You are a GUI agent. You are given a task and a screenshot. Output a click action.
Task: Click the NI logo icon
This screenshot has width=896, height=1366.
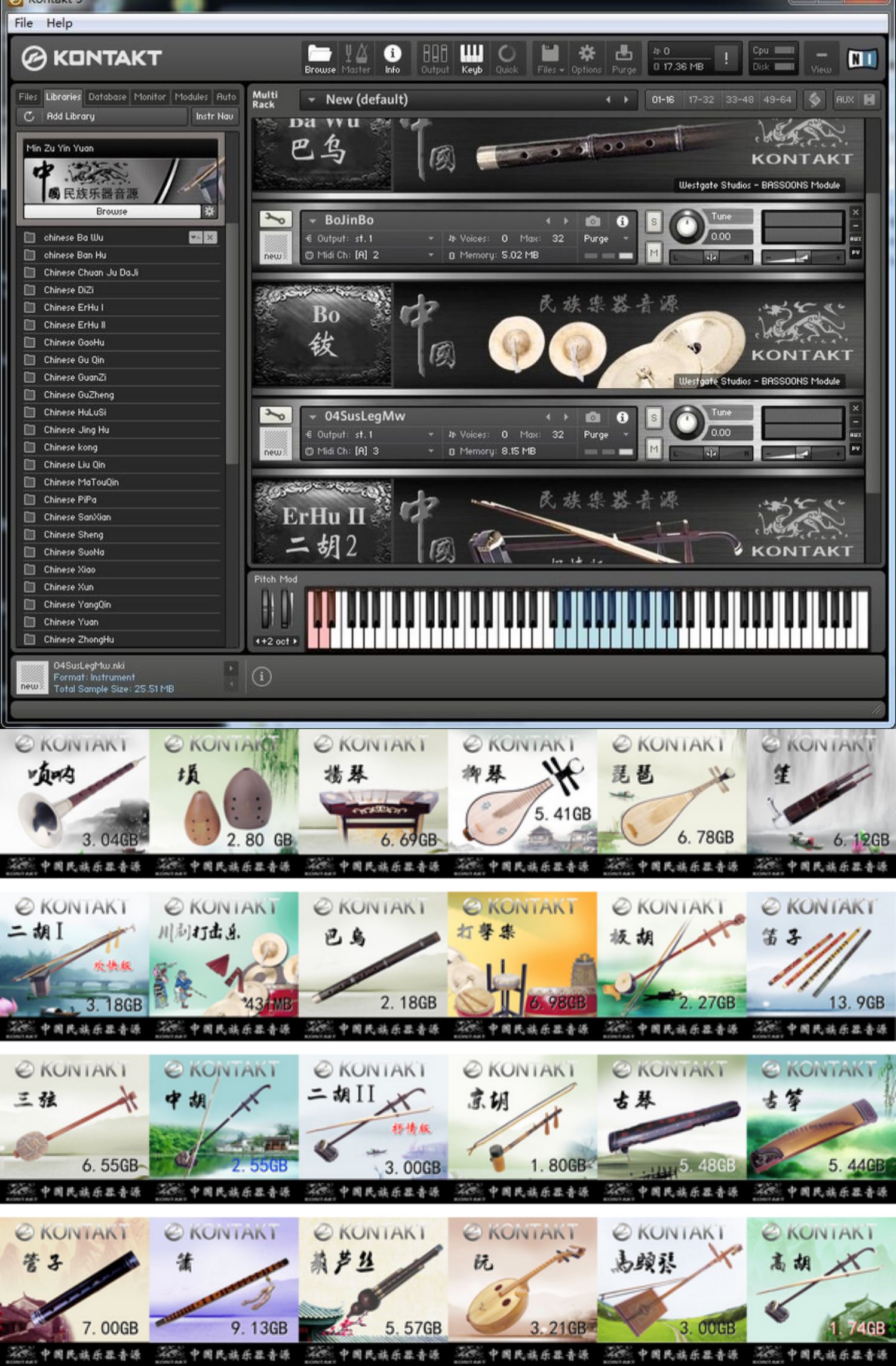tap(862, 59)
